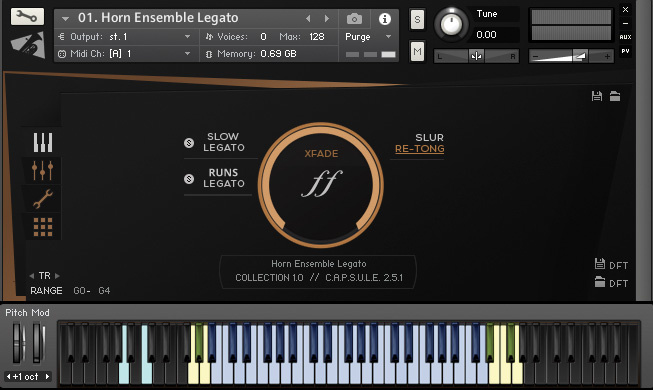Click the TR right arrow
Screen dimensions: 653x390
(x=57, y=276)
